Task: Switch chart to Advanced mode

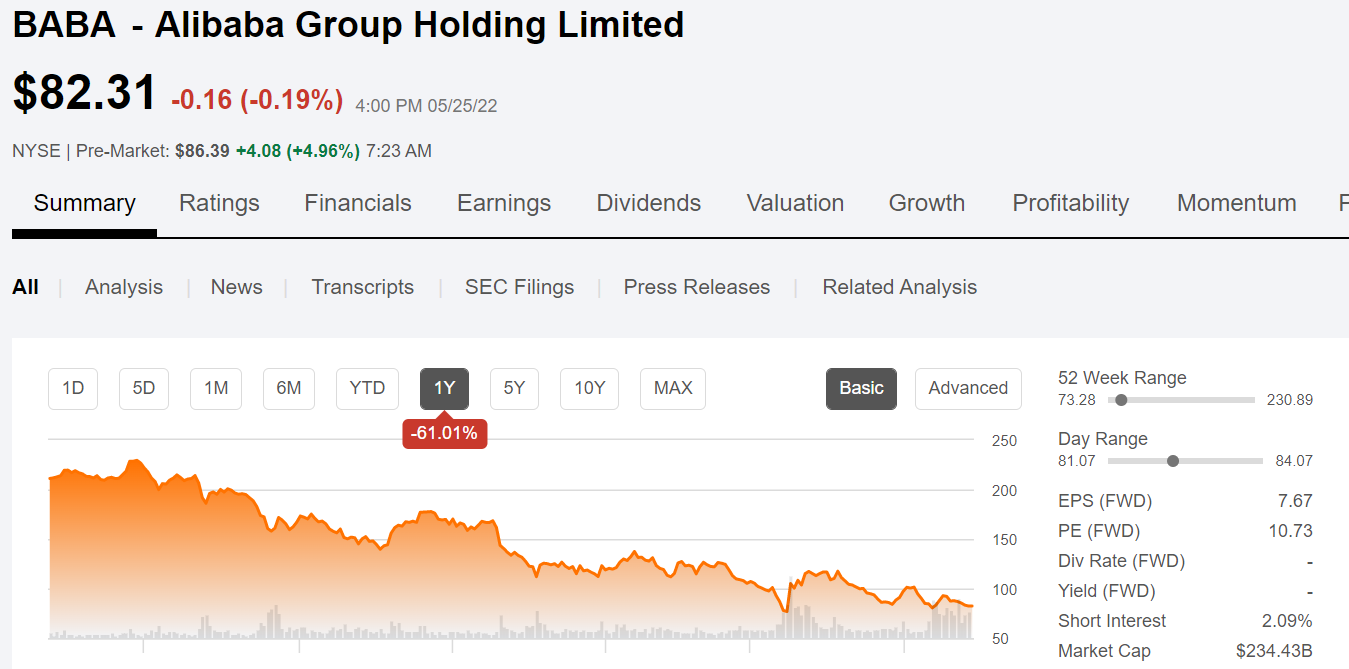Action: (968, 388)
